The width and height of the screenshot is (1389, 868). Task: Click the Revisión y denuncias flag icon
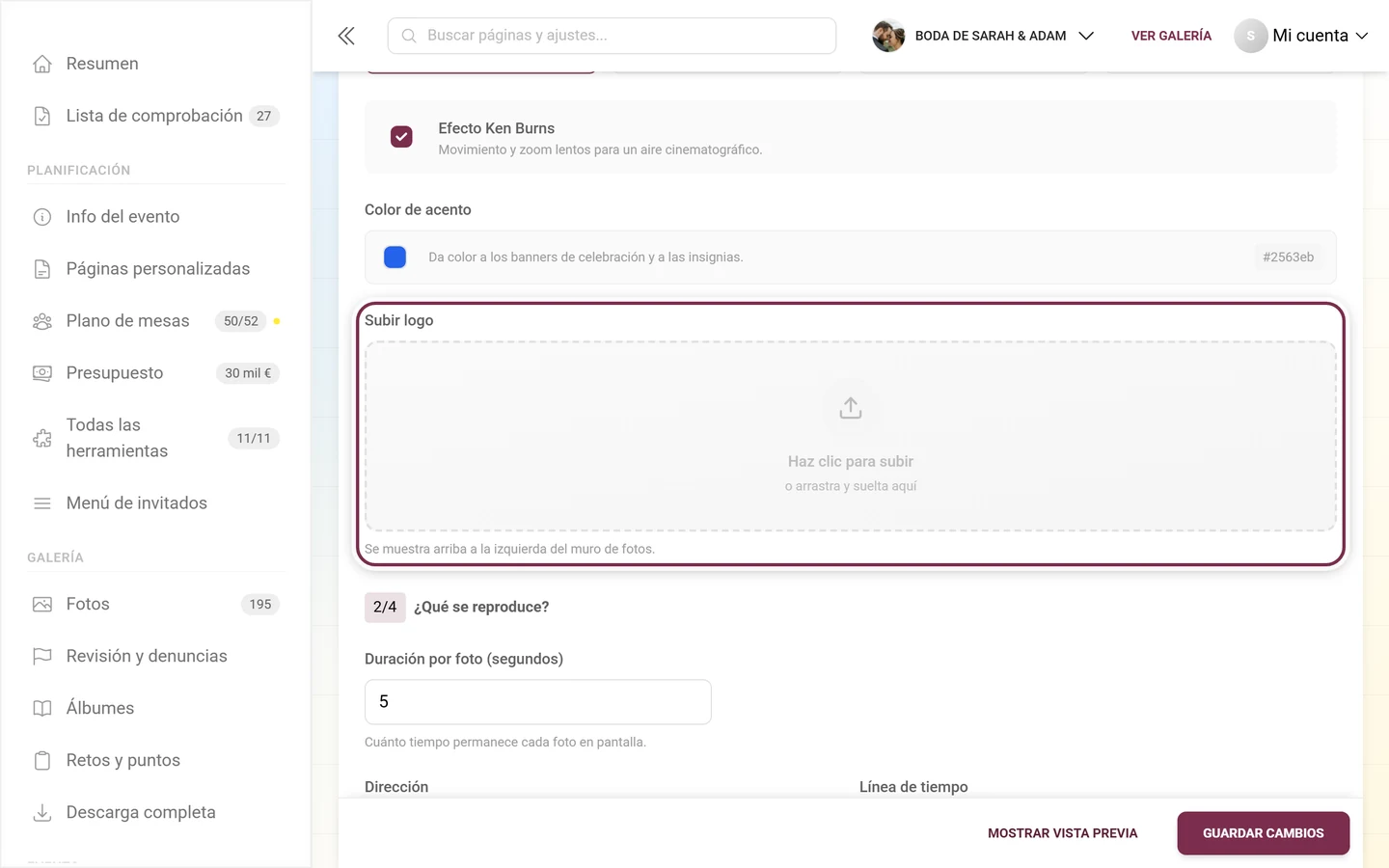tap(42, 657)
